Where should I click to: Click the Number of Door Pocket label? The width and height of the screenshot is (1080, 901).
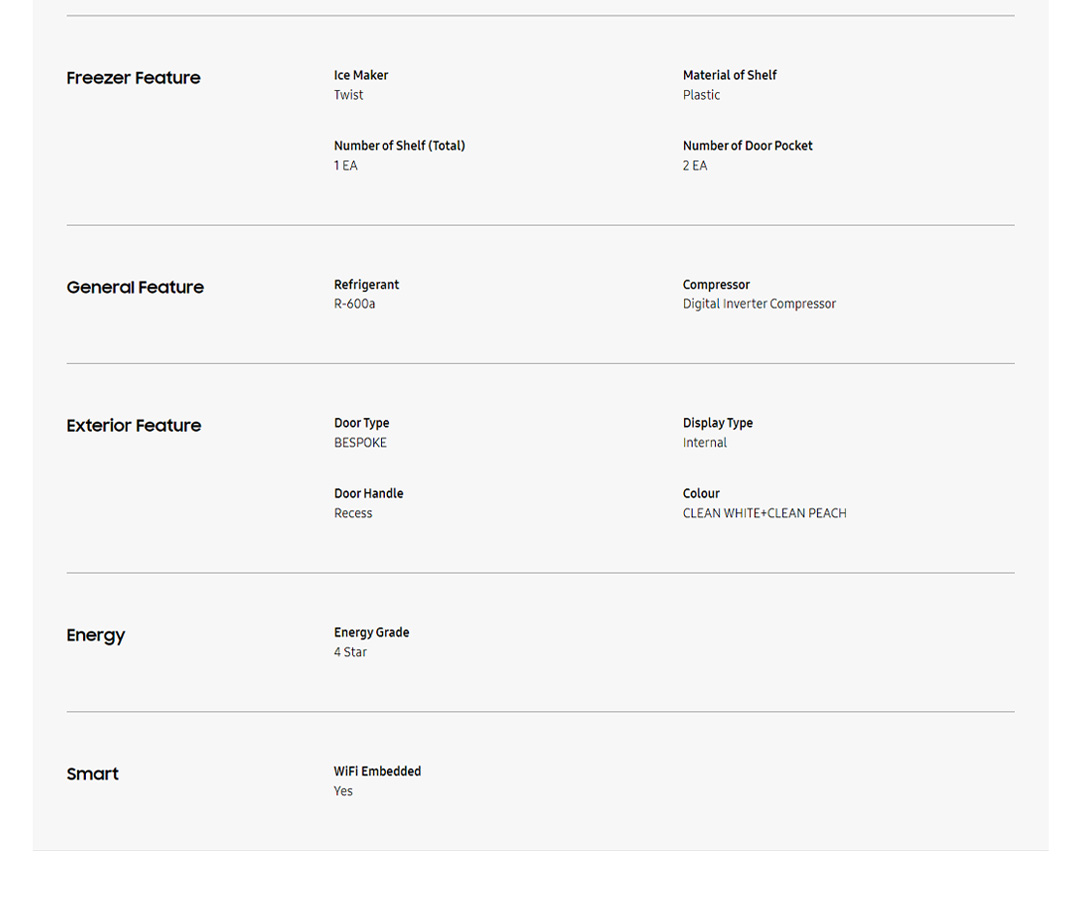[747, 146]
